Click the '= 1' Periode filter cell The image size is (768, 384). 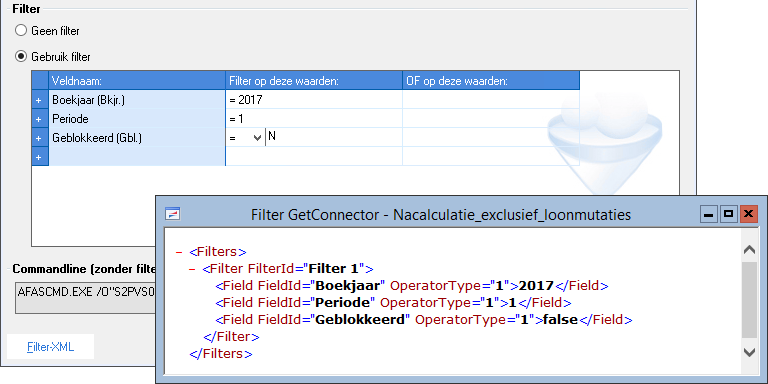click(314, 119)
